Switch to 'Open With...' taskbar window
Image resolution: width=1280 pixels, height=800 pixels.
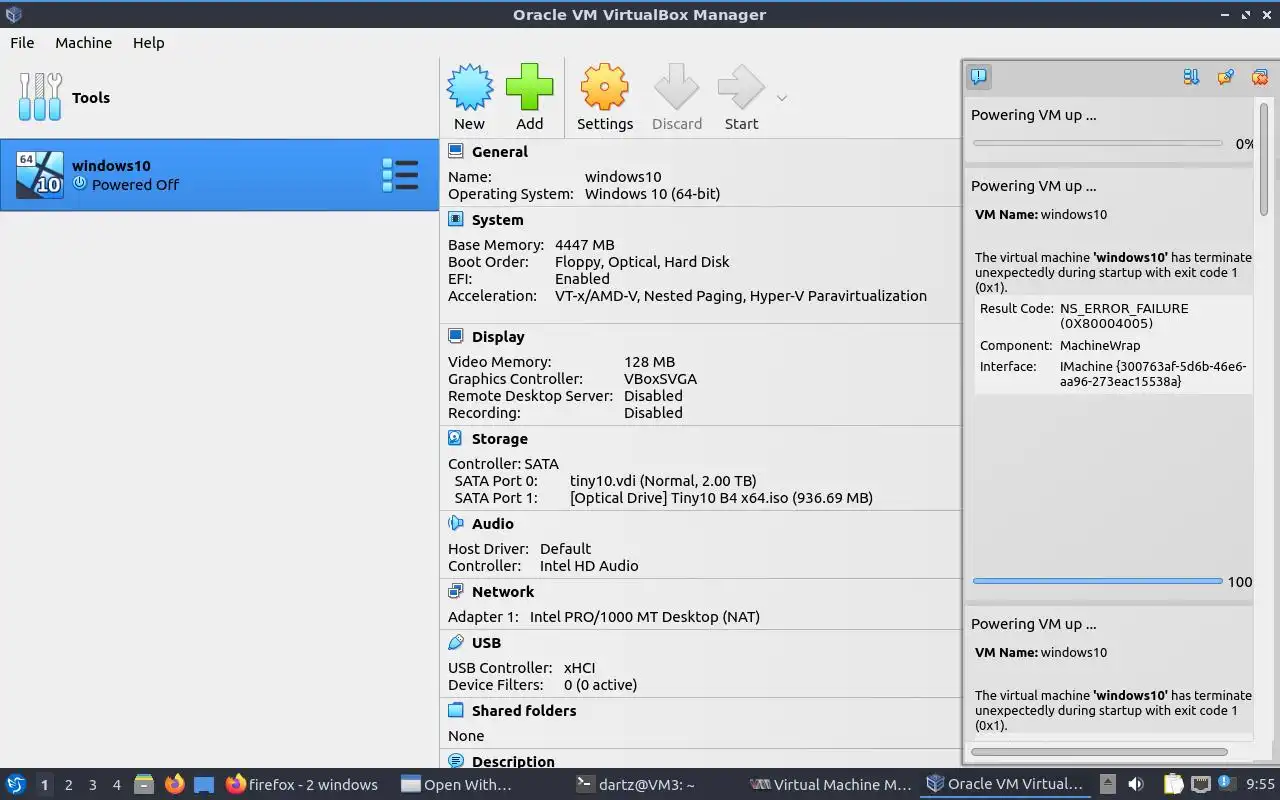click(x=456, y=784)
